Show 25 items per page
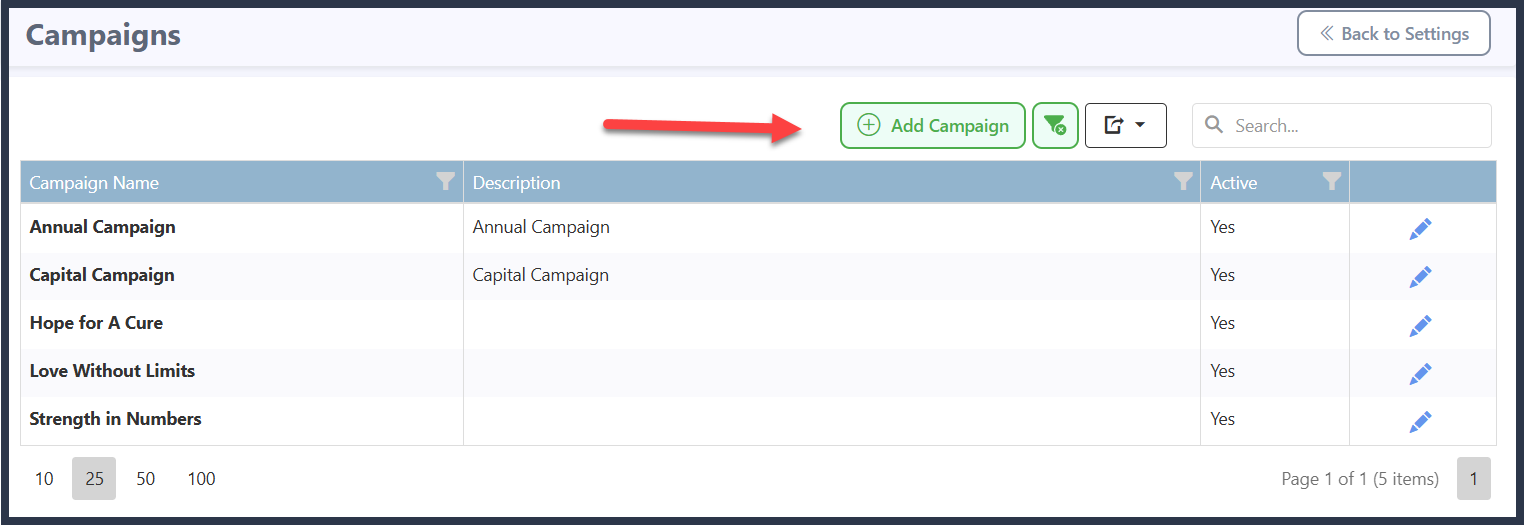 pyautogui.click(x=94, y=479)
